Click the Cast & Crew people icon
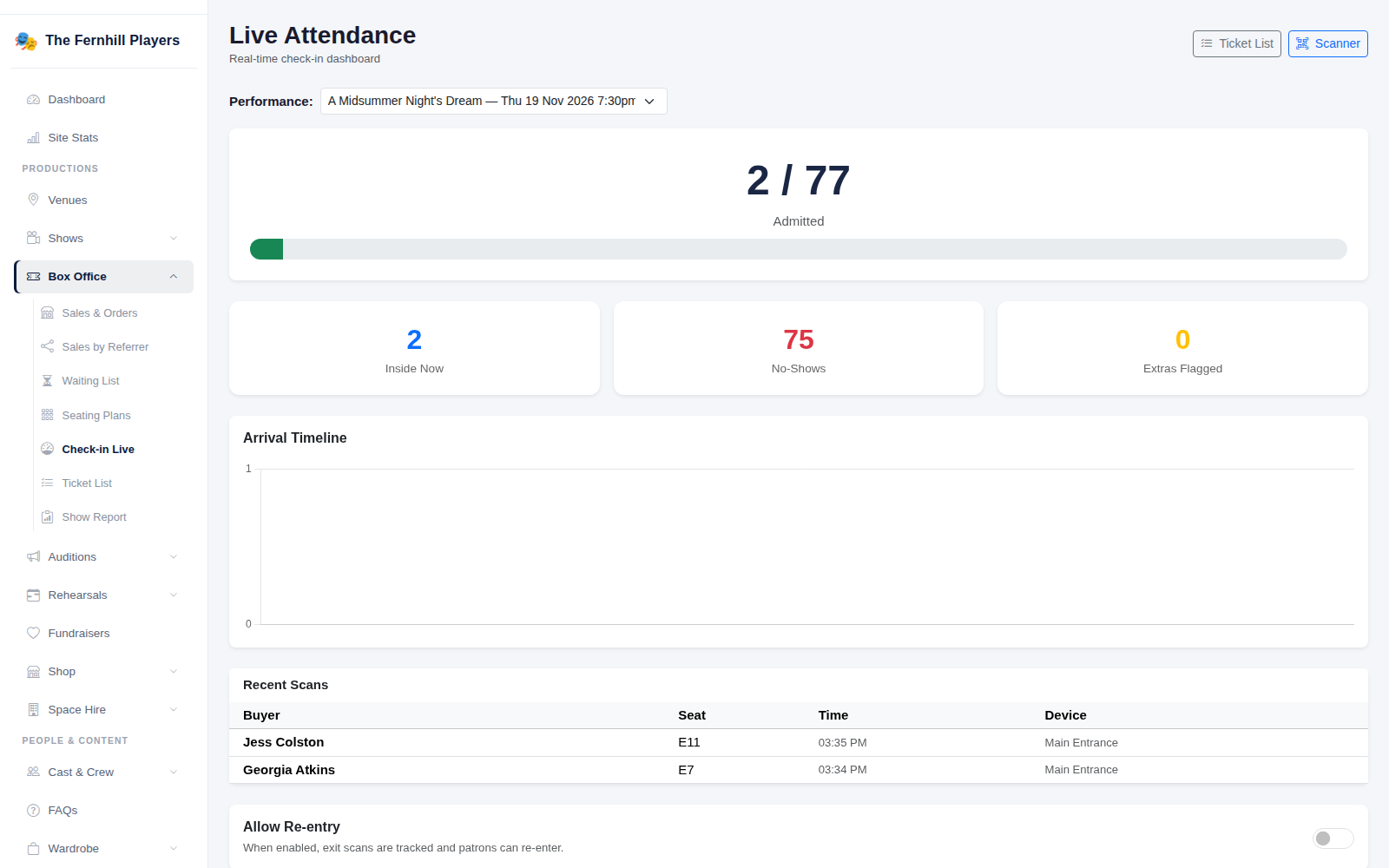 (x=33, y=773)
